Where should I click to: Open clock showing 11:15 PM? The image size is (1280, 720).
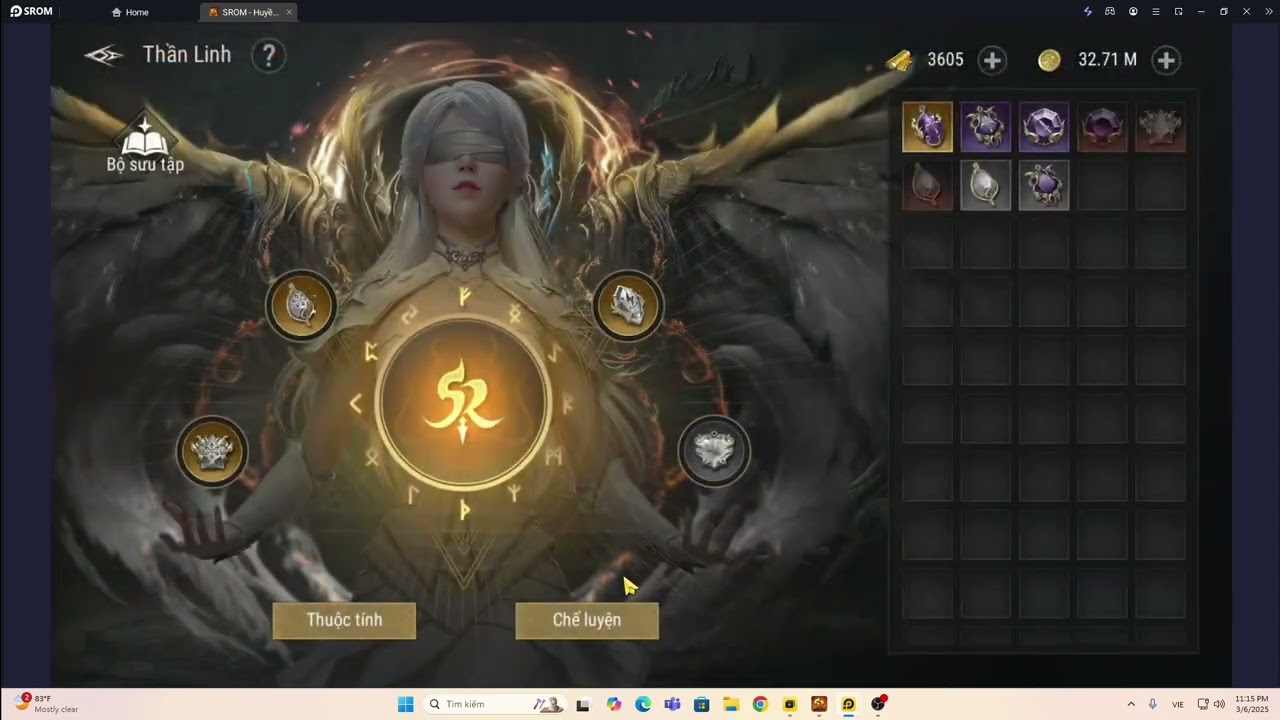pos(1251,704)
